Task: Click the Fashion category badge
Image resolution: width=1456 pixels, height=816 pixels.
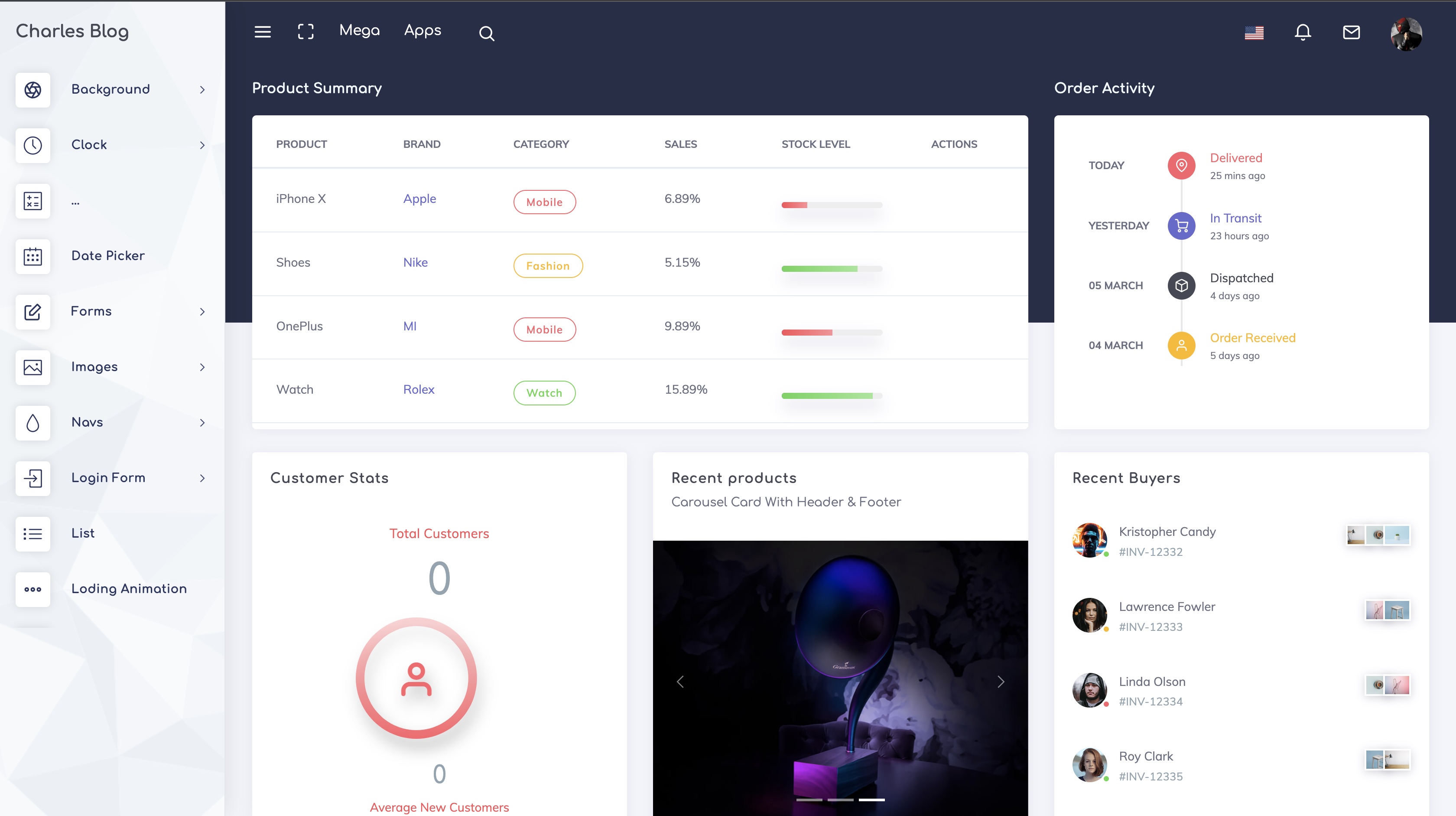Action: pos(548,266)
